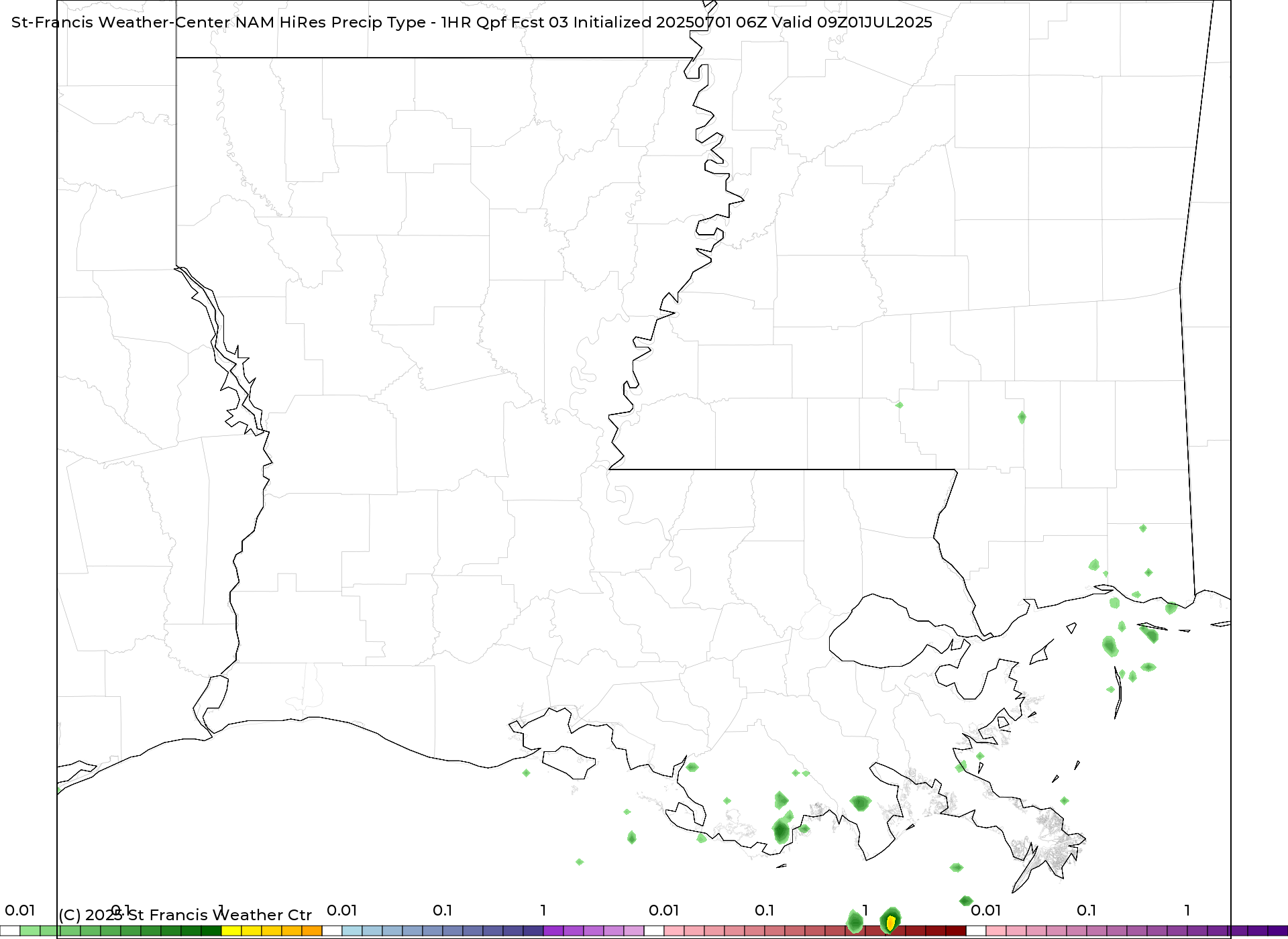
Task: Select the darkest purple swatch at legend's end
Action: (1278, 931)
